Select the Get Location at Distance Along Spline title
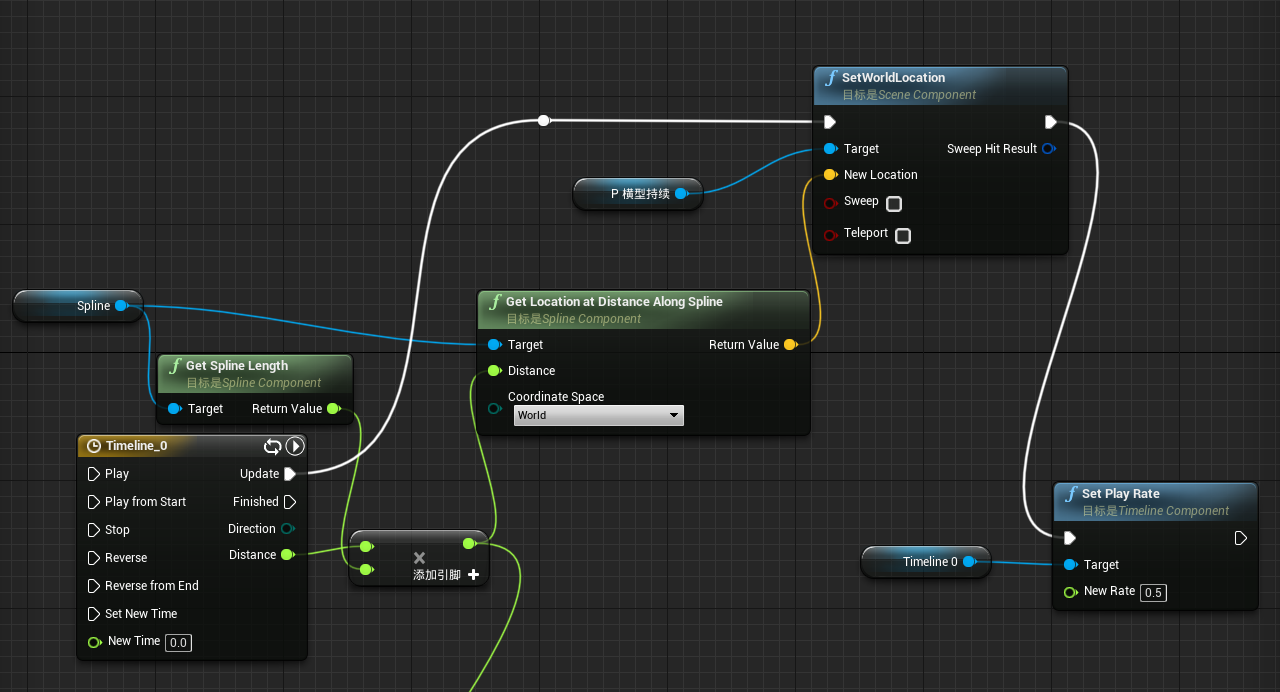The height and width of the screenshot is (692, 1280). point(613,302)
